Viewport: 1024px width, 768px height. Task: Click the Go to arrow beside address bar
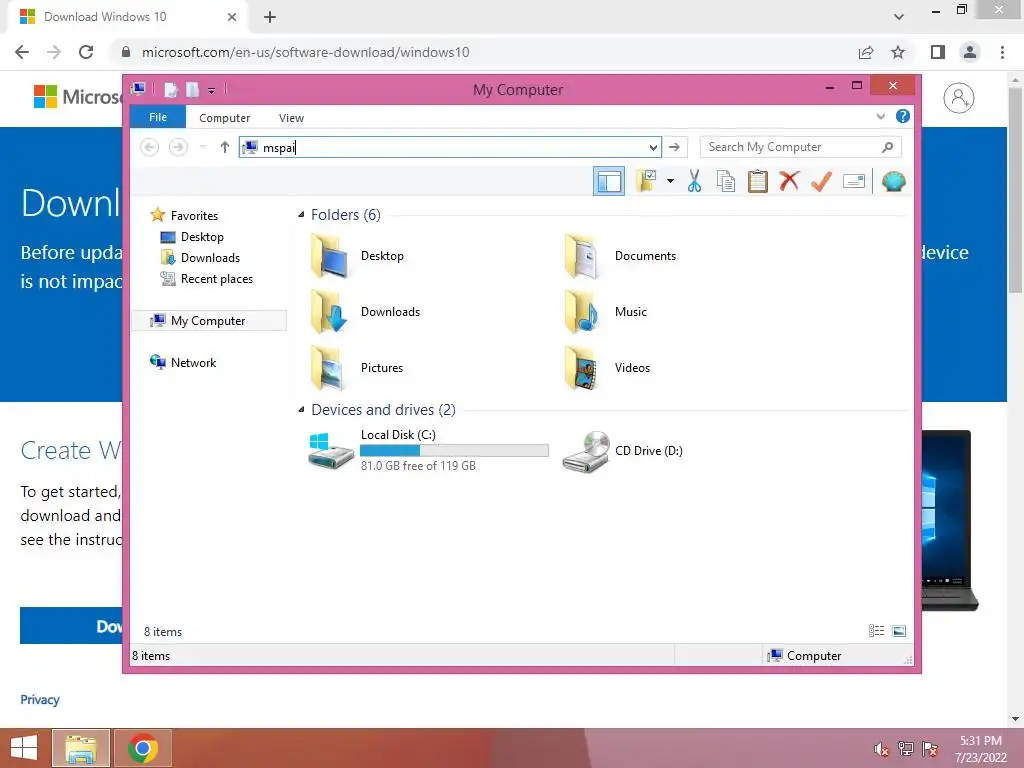[x=675, y=148]
